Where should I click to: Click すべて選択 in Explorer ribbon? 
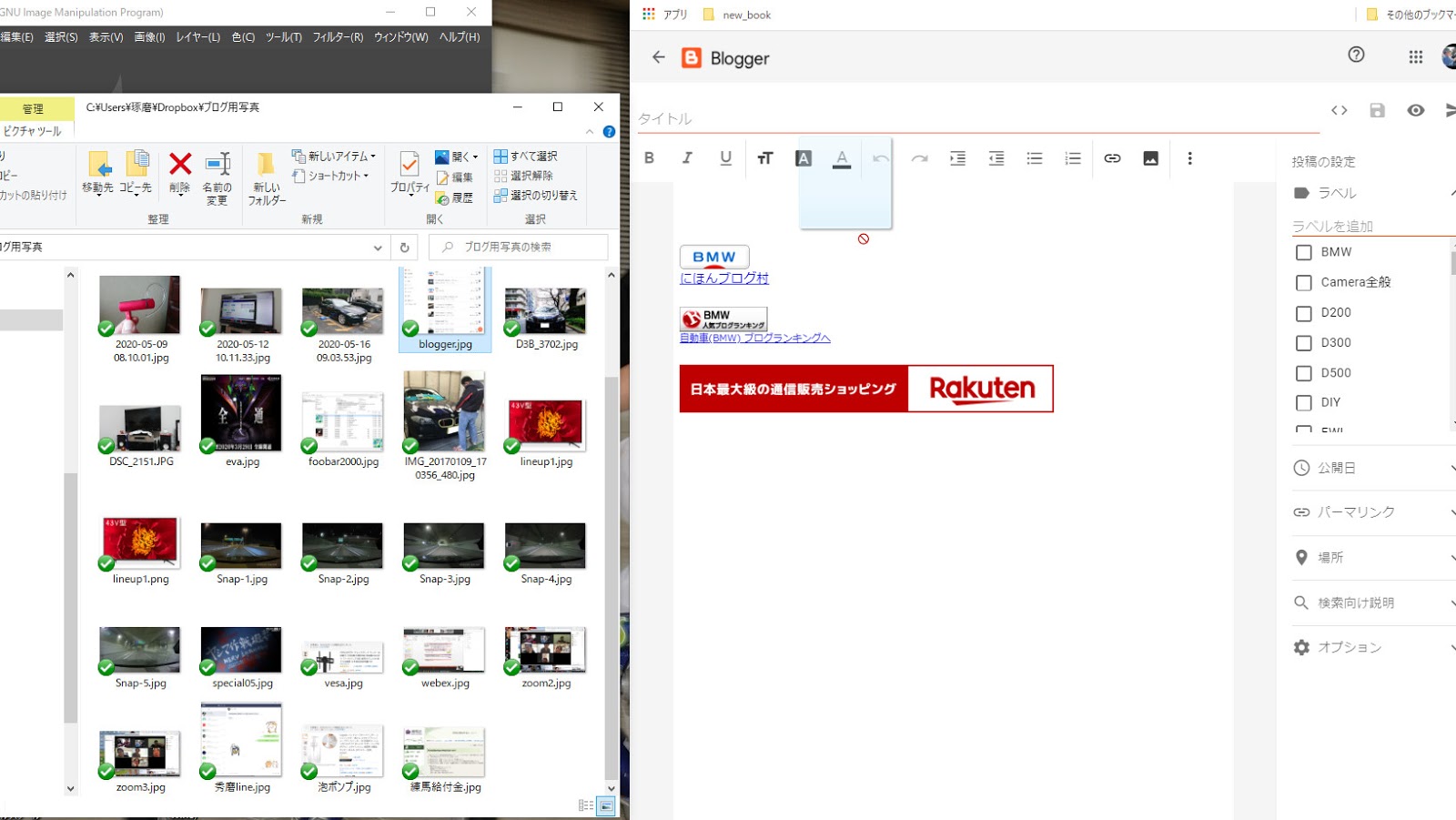coord(525,157)
